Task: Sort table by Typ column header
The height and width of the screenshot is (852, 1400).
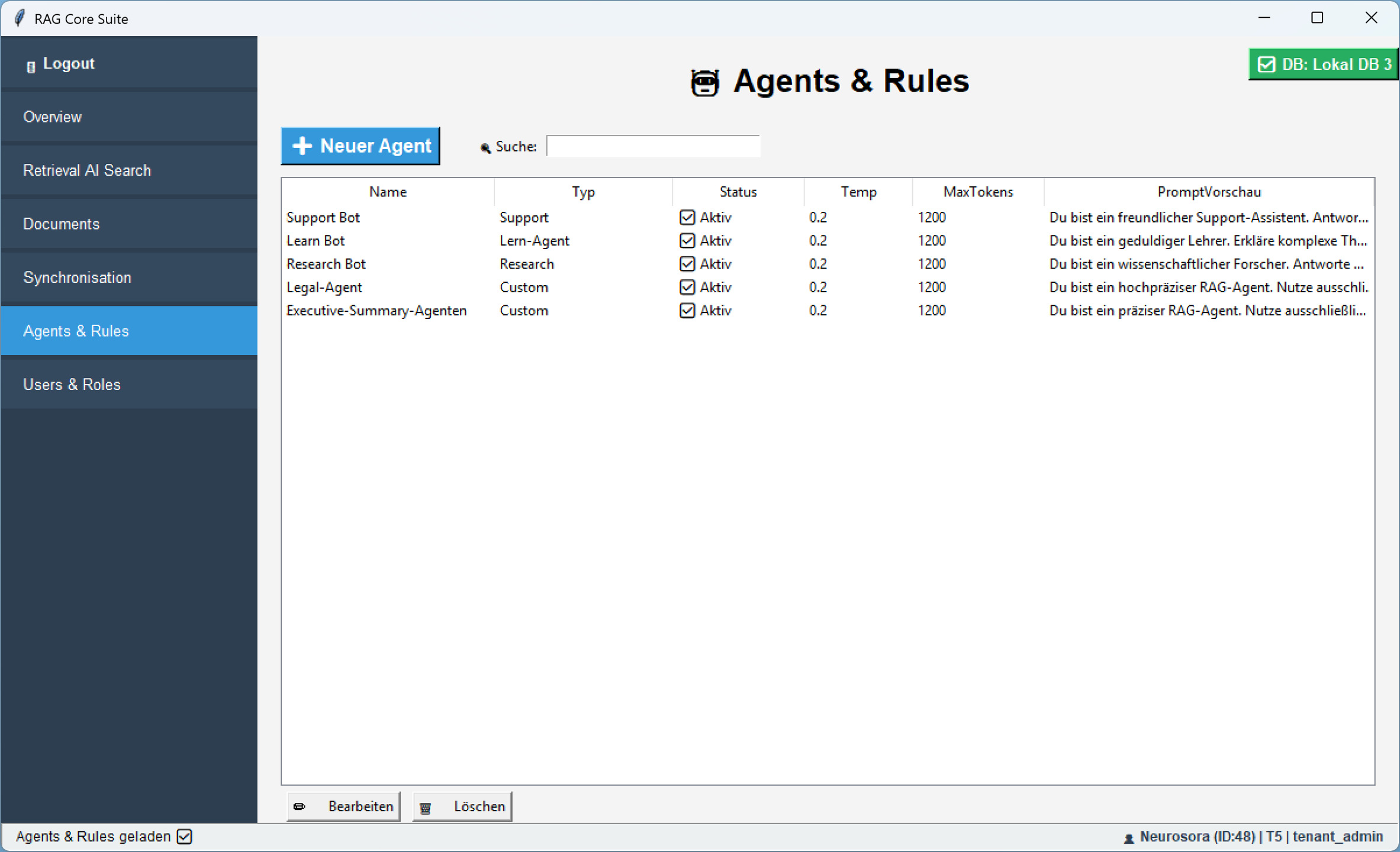Action: 582,192
